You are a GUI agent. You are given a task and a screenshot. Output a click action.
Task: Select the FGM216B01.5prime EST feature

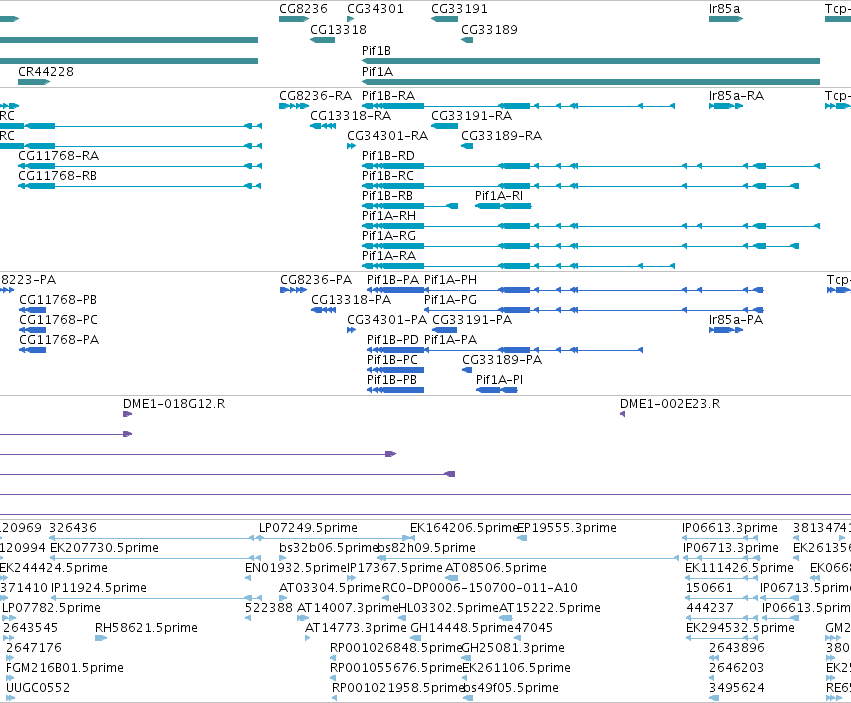[10, 678]
